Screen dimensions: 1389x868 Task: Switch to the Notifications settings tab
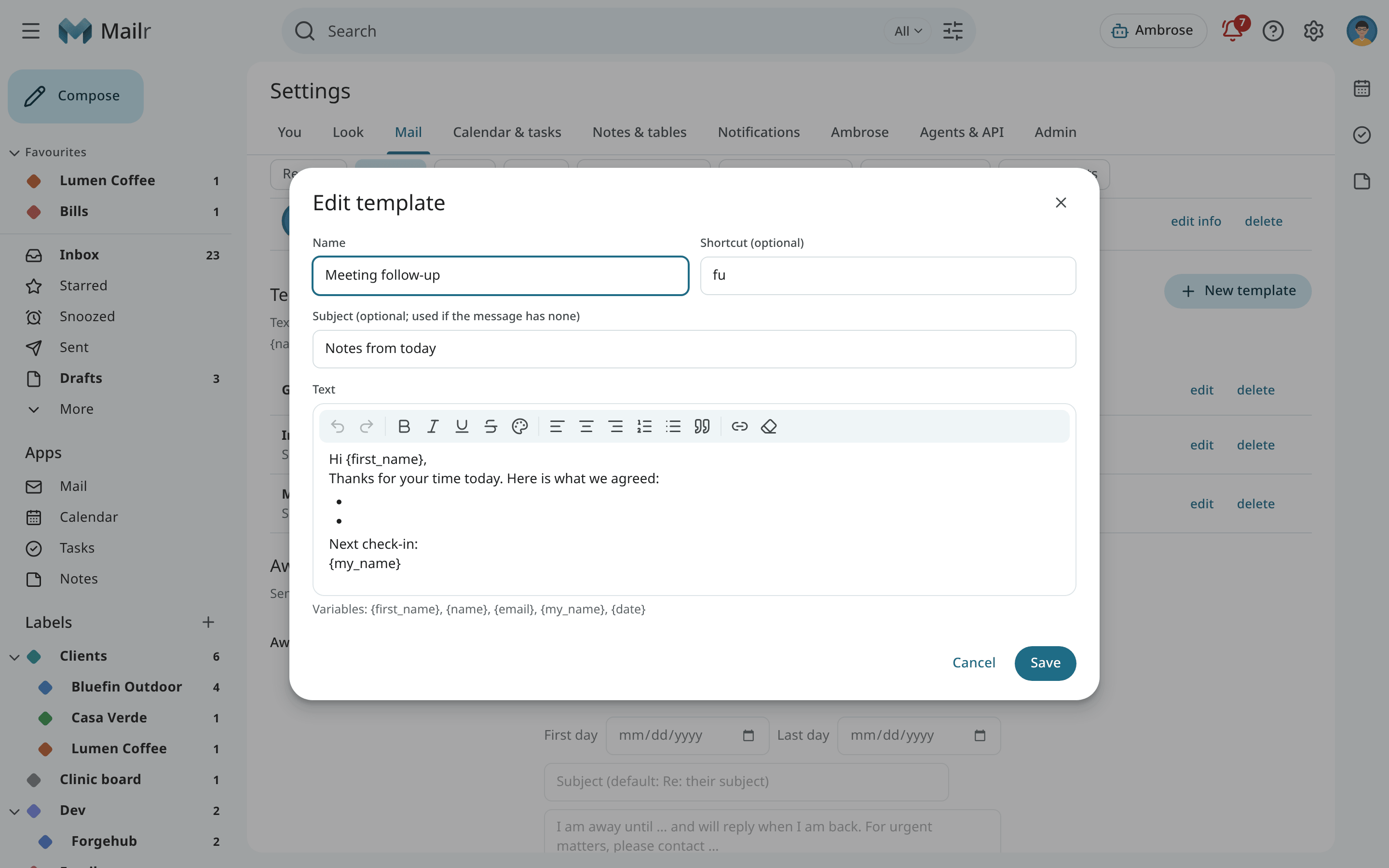(x=758, y=132)
